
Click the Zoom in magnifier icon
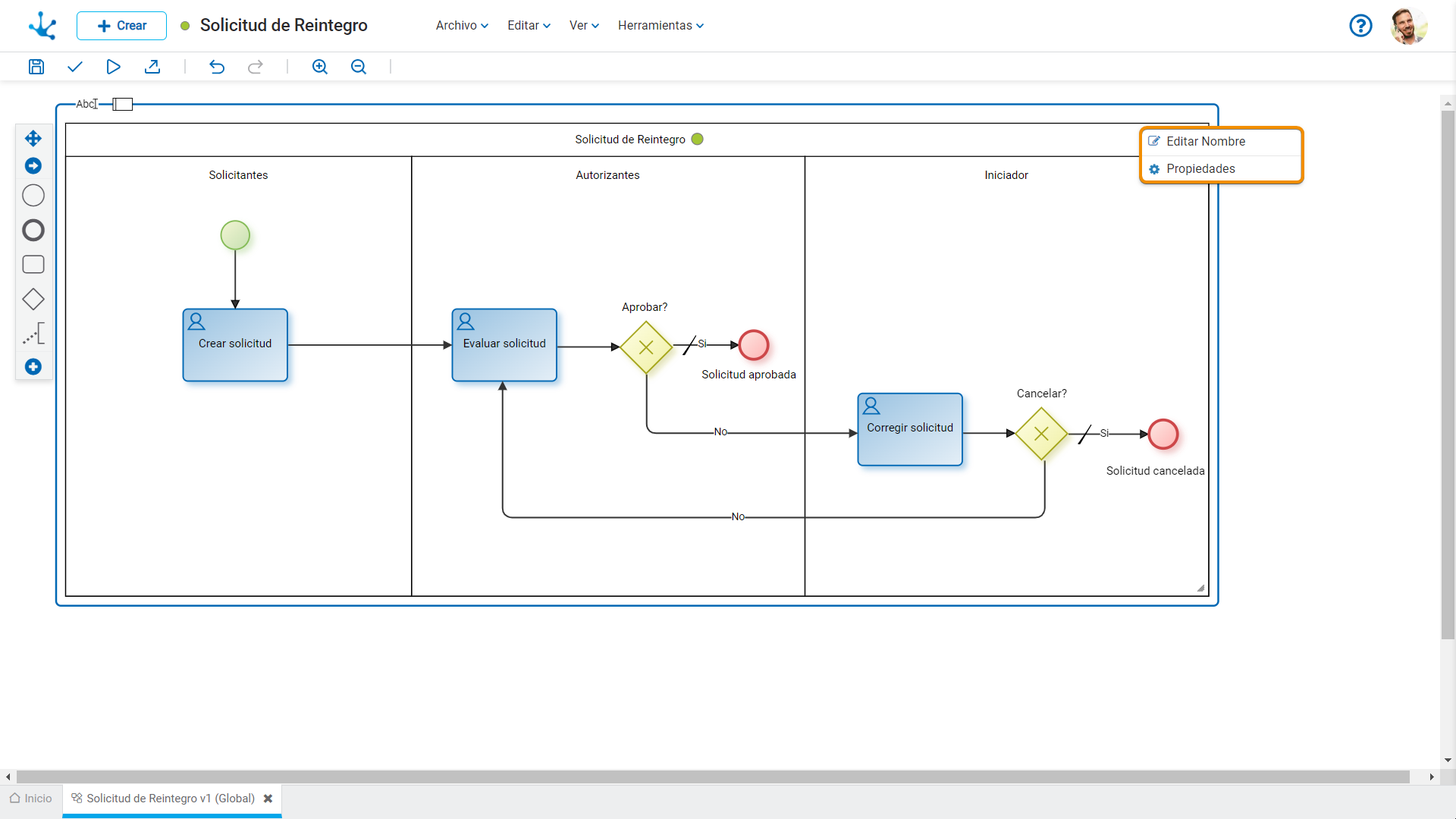320,67
